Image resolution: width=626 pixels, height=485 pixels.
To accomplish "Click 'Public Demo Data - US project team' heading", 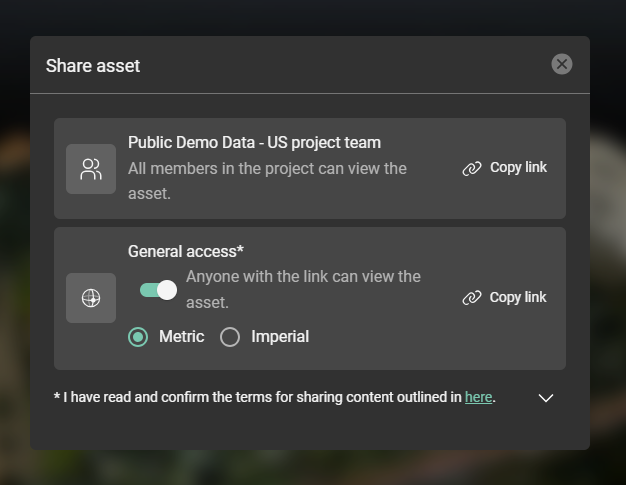I will point(254,143).
